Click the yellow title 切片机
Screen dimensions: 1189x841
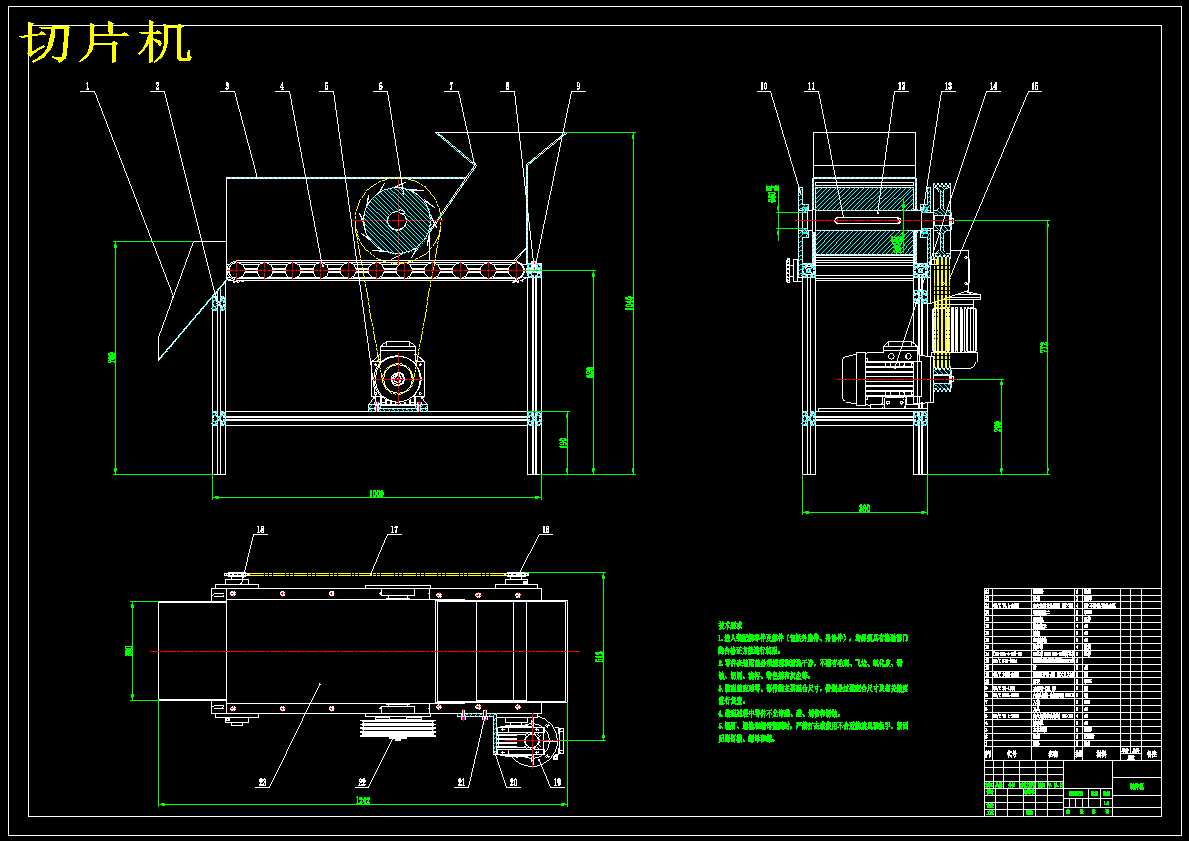pyautogui.click(x=108, y=42)
